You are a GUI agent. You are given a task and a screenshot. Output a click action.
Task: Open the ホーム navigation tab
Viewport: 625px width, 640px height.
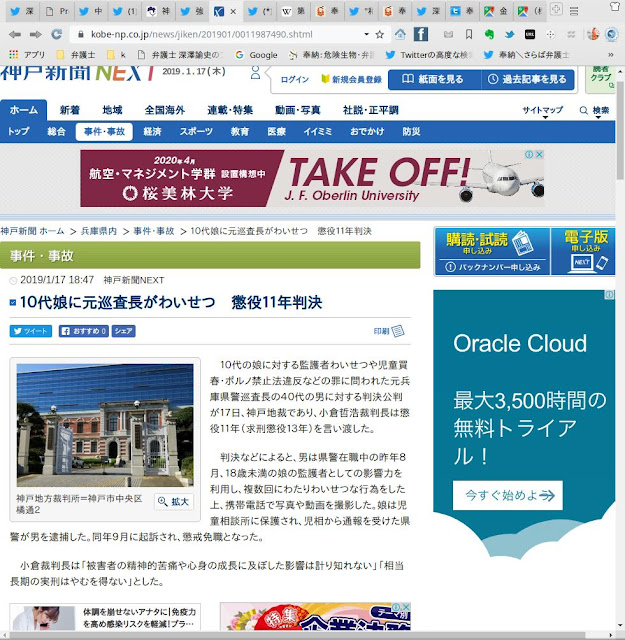(x=24, y=110)
